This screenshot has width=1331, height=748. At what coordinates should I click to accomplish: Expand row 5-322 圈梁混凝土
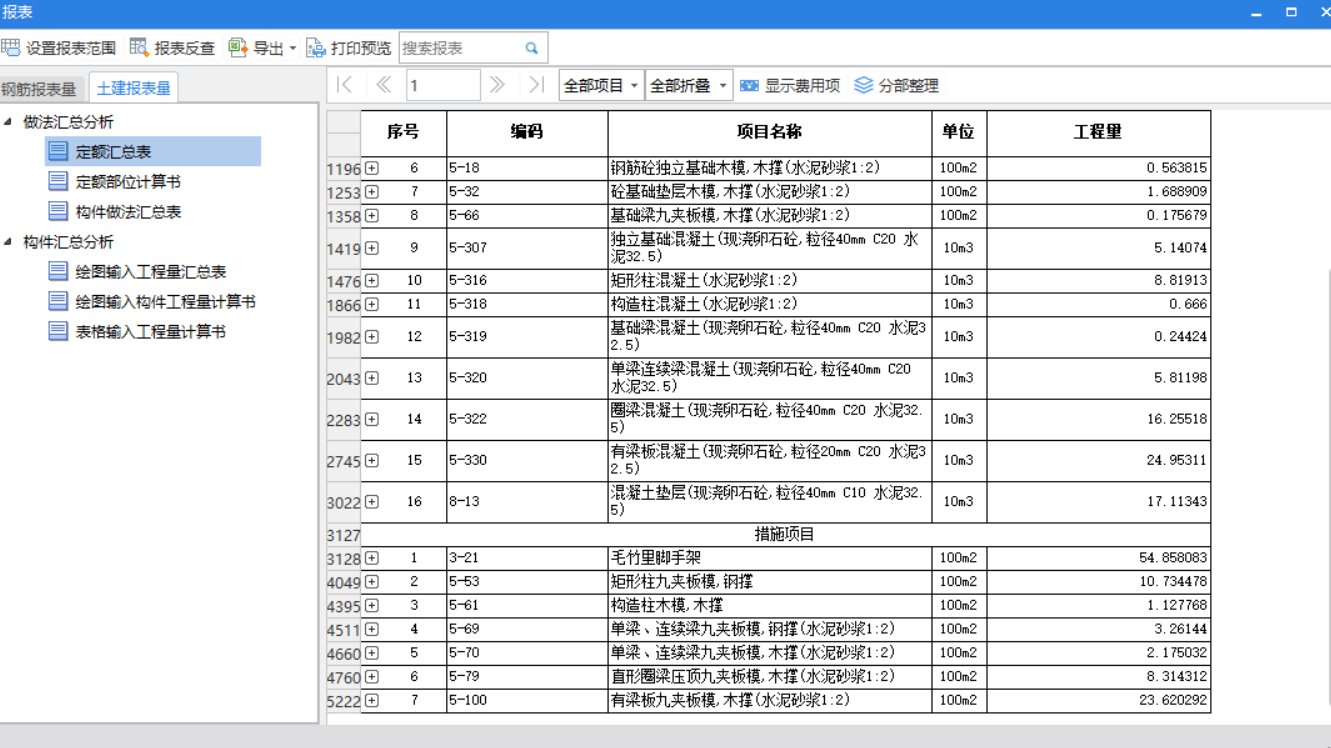pos(372,420)
